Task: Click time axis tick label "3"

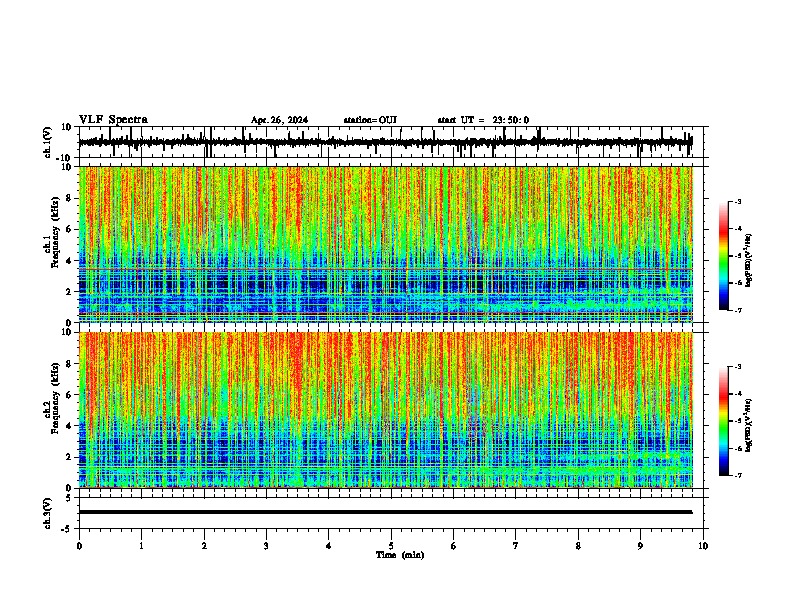Action: pyautogui.click(x=266, y=546)
